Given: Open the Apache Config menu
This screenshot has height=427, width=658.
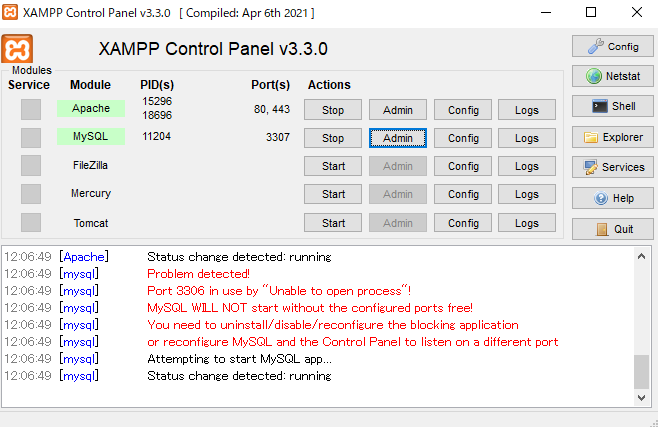Looking at the screenshot, I should click(463, 110).
